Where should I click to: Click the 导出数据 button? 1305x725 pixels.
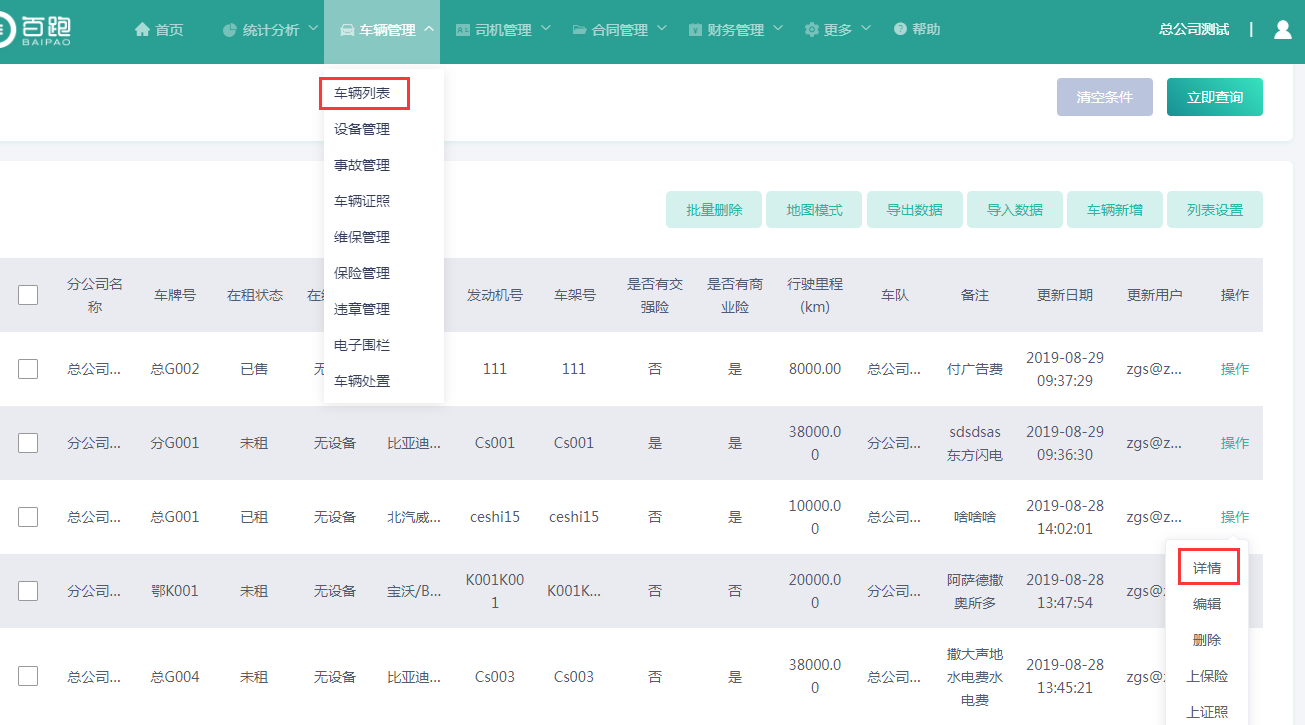pos(914,210)
